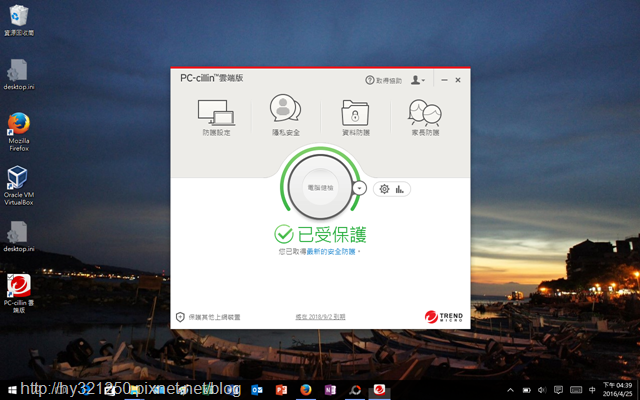This screenshot has width=640, height=400.
Task: Switch the 中 input method indicator
Action: coord(592,390)
